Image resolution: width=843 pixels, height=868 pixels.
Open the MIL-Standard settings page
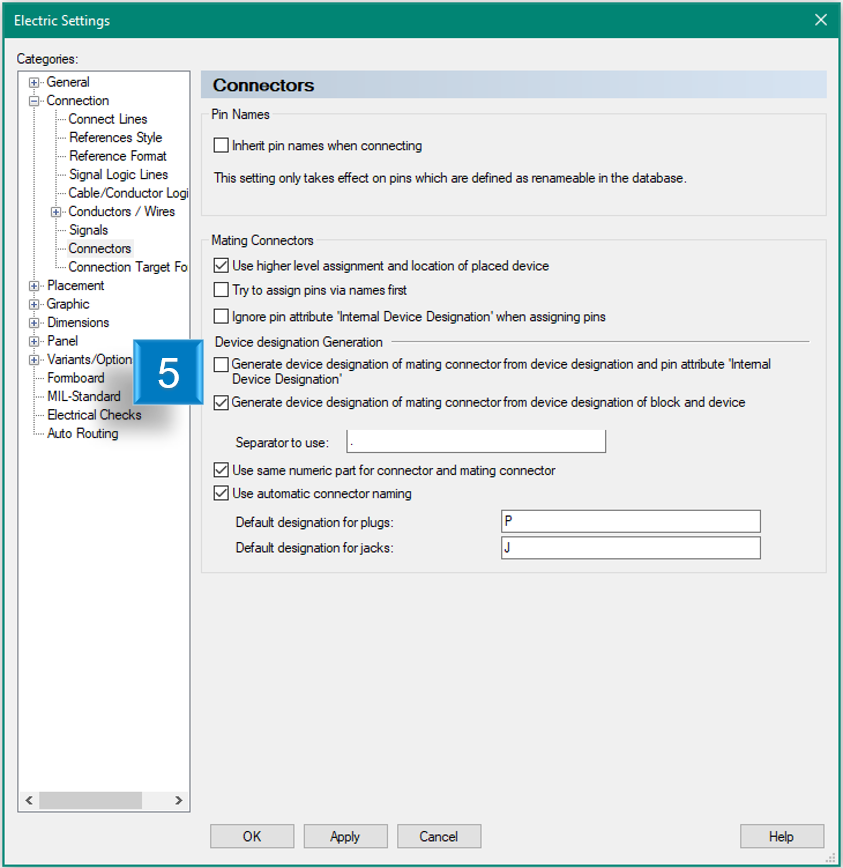point(83,396)
